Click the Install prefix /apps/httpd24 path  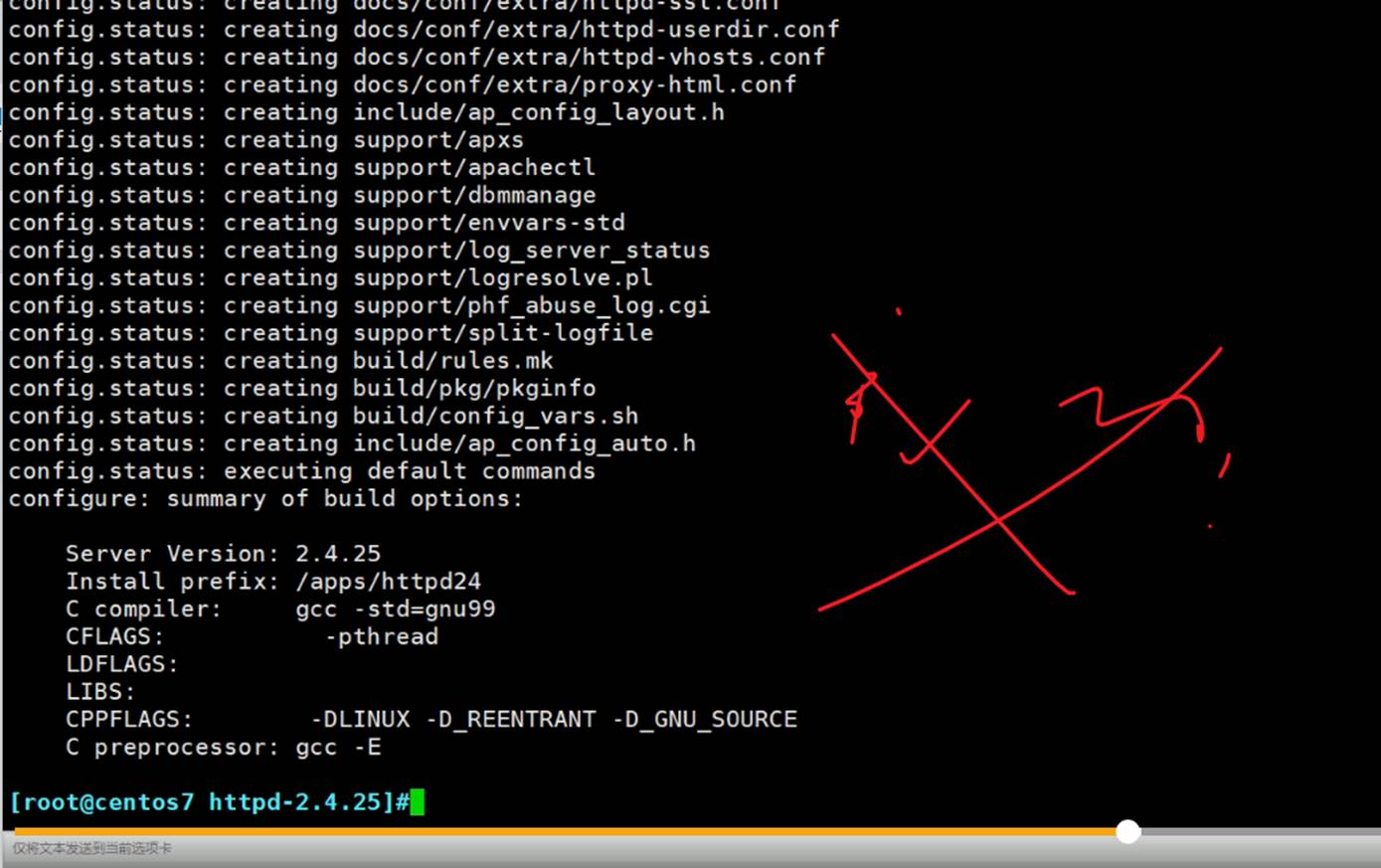388,582
